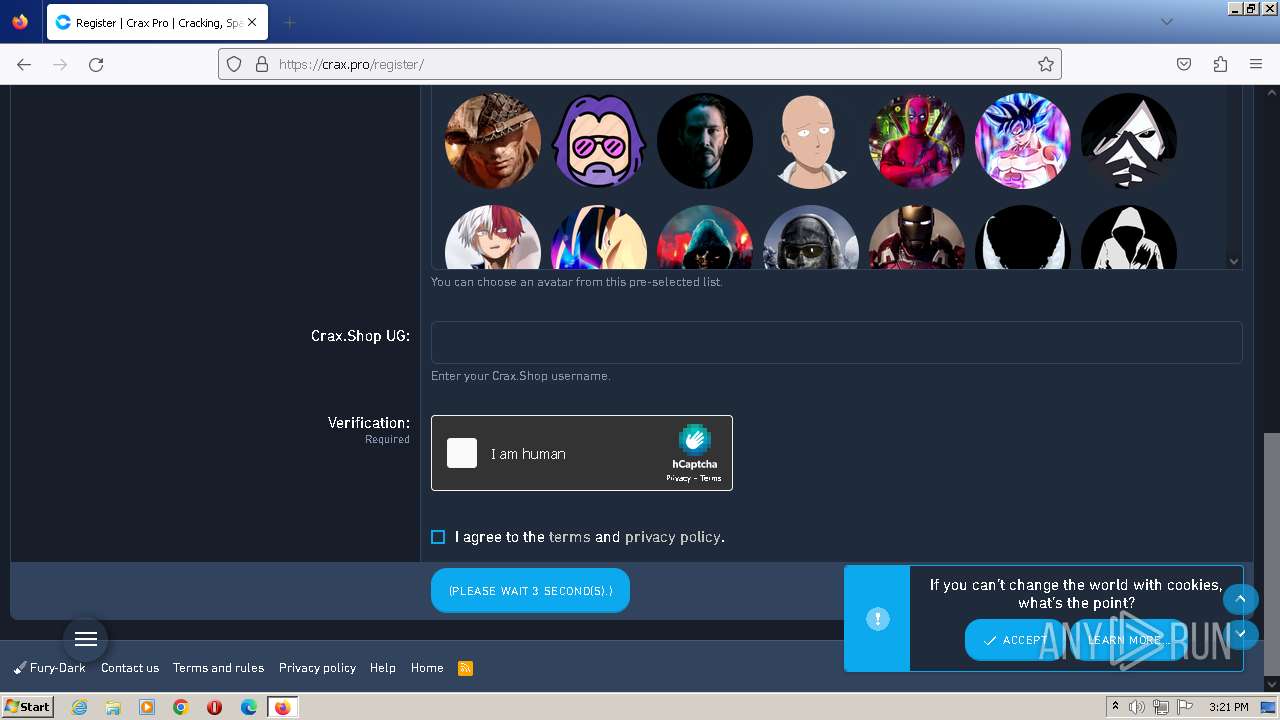Open the Fury-Dark style chooser
Viewport: 1280px width, 720px height.
[x=50, y=668]
